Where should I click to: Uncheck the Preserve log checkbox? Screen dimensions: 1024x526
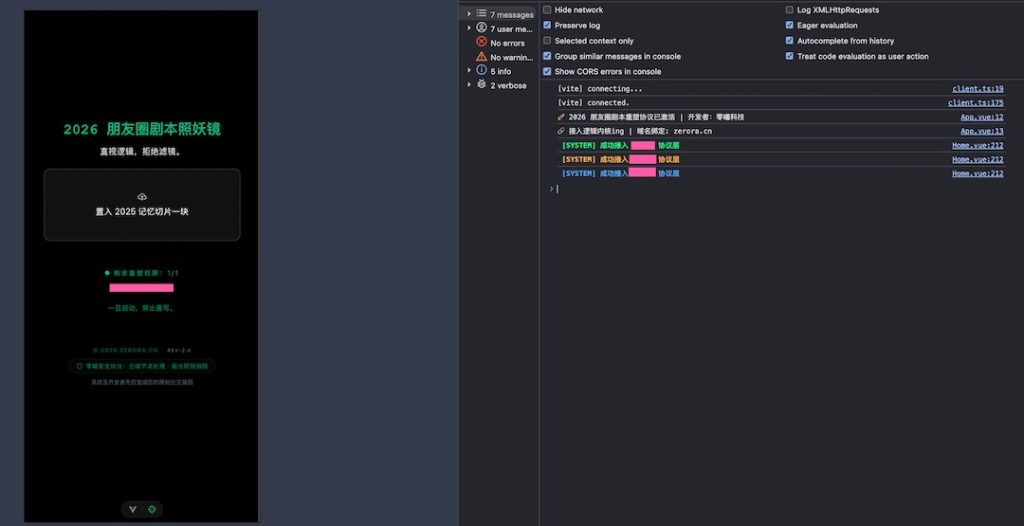tap(547, 25)
